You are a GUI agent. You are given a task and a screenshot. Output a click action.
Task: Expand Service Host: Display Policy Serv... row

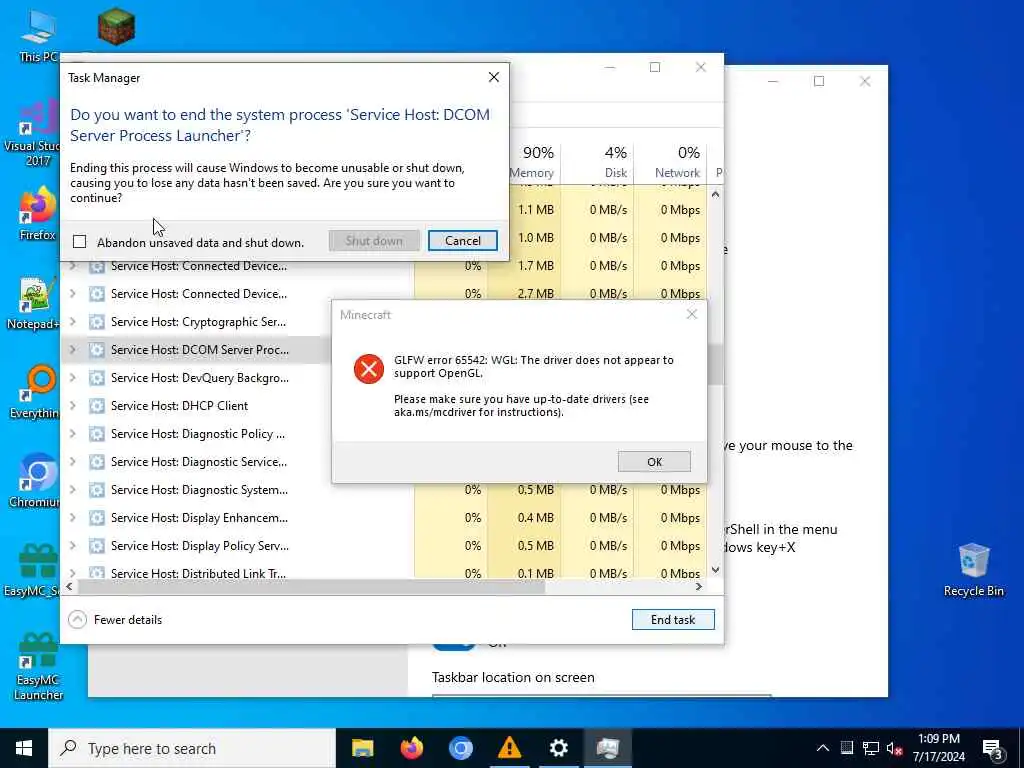pyautogui.click(x=72, y=546)
